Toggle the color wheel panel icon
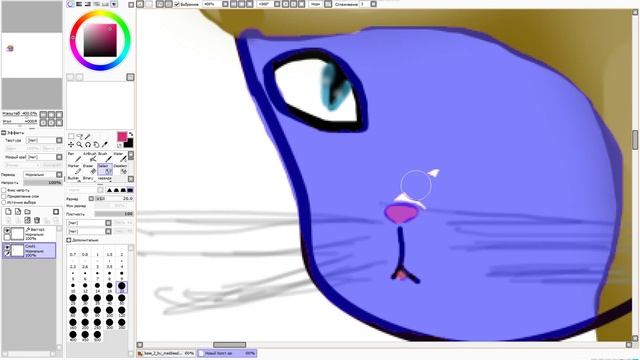Screen dimensions: 640x360 71,4
